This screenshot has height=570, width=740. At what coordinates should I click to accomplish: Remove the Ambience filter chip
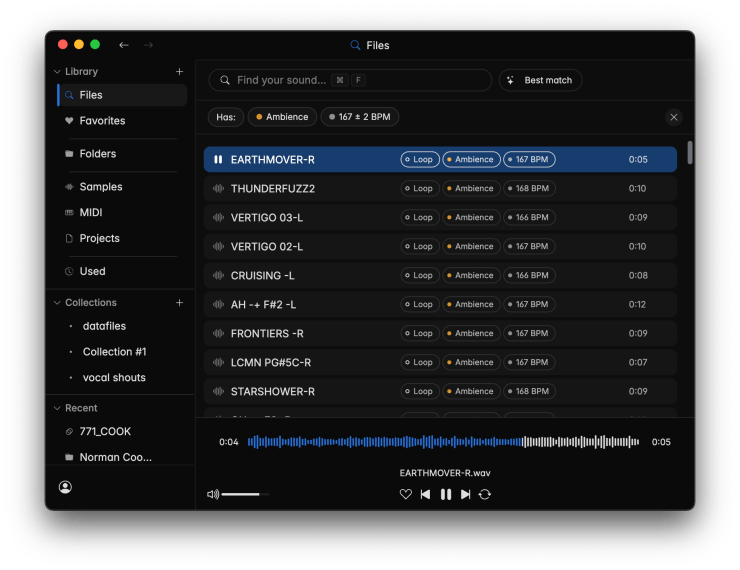point(282,117)
